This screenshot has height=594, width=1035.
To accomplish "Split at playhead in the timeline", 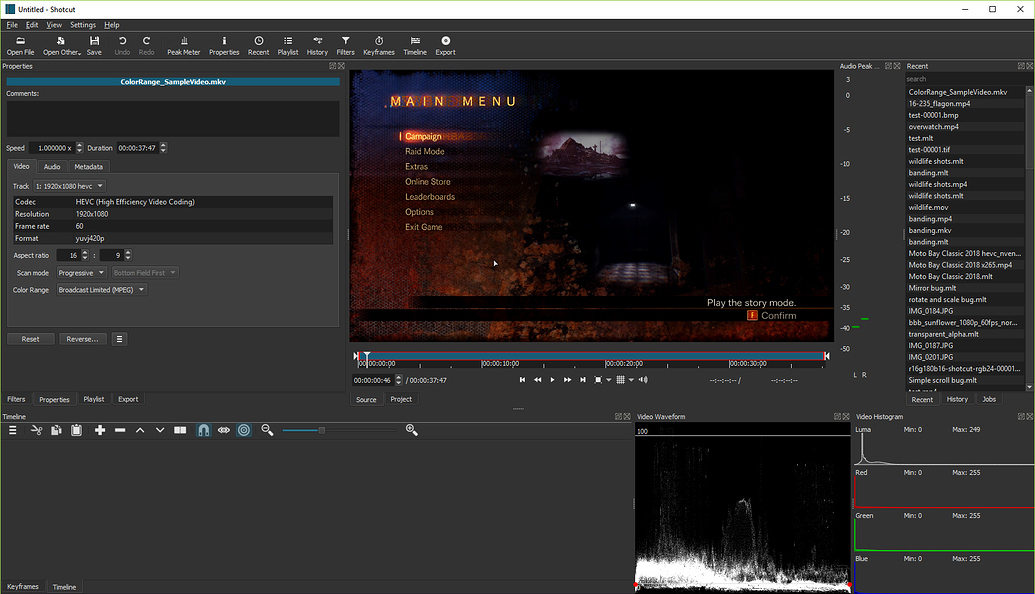I will 180,430.
